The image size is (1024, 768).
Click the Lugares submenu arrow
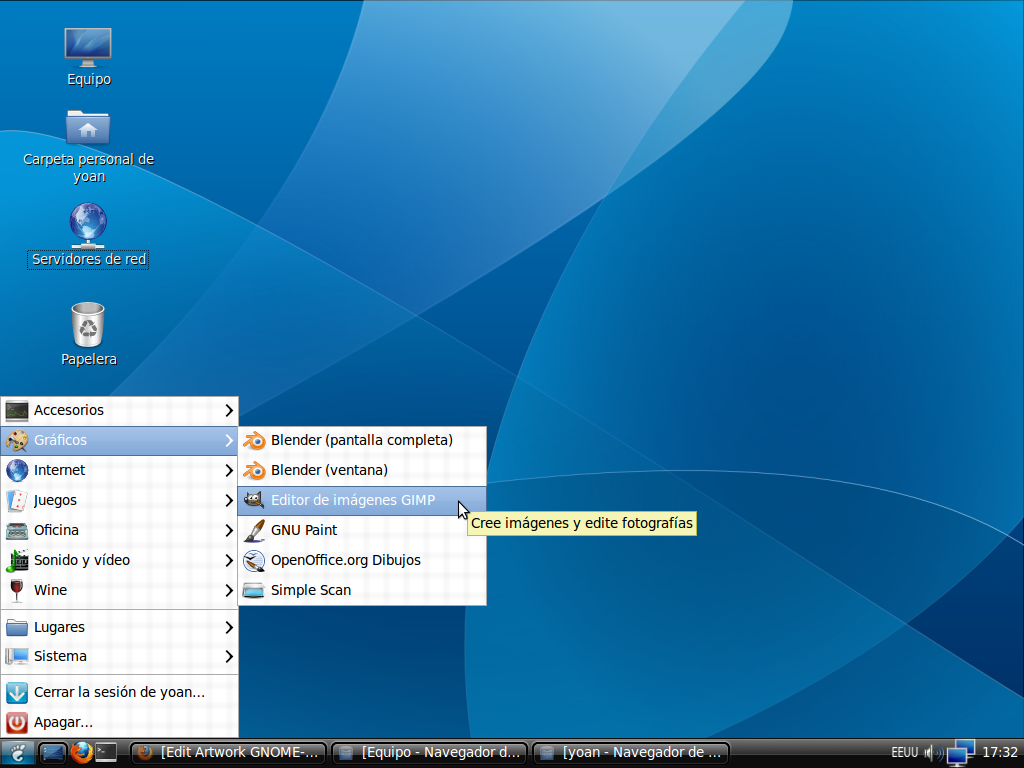coord(229,627)
